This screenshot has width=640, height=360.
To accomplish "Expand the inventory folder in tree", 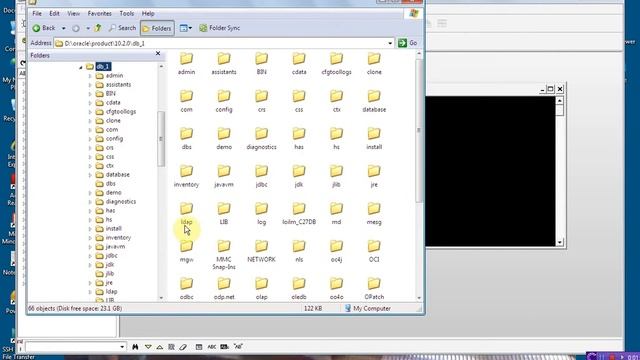I will pyautogui.click(x=90, y=238).
